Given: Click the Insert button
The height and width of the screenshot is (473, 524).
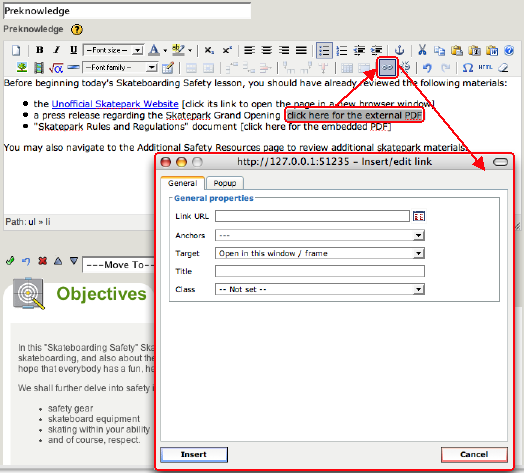Looking at the screenshot, I should click(x=194, y=455).
